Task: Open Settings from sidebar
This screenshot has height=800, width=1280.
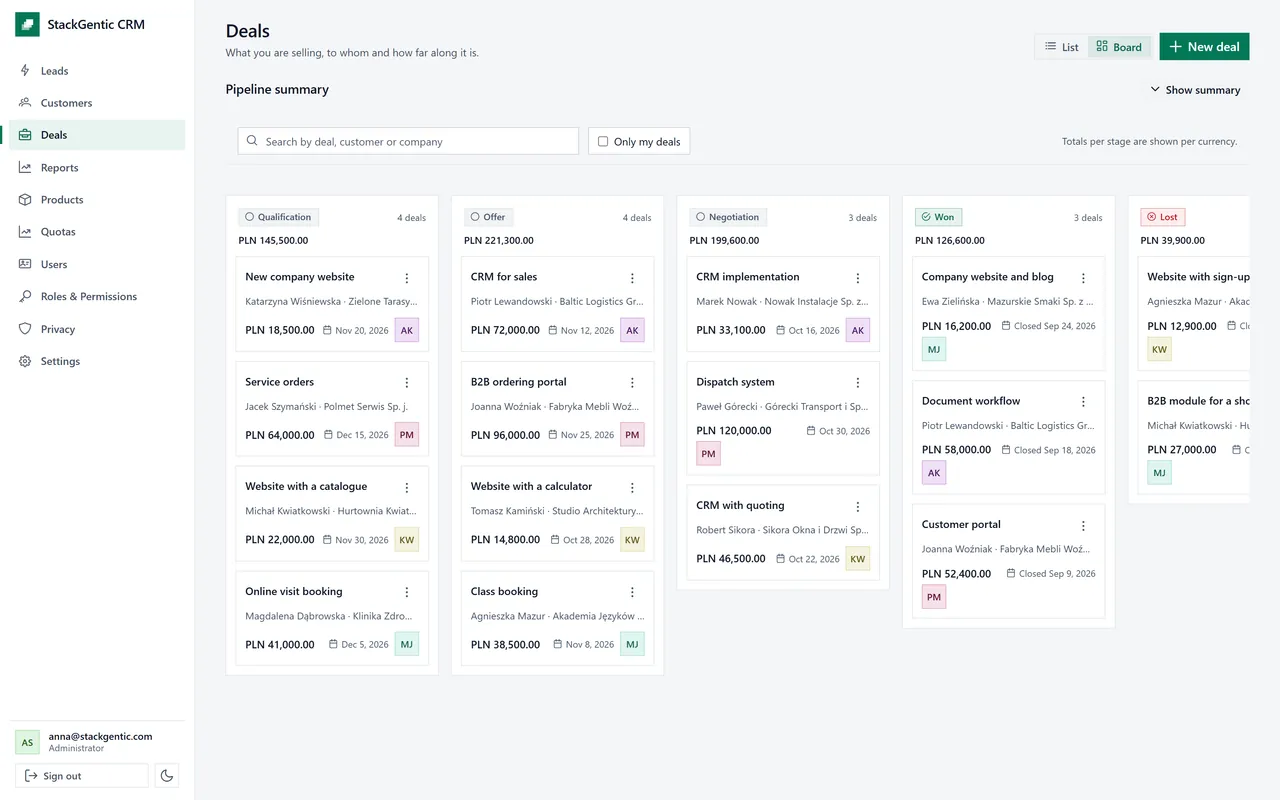Action: tap(97, 361)
